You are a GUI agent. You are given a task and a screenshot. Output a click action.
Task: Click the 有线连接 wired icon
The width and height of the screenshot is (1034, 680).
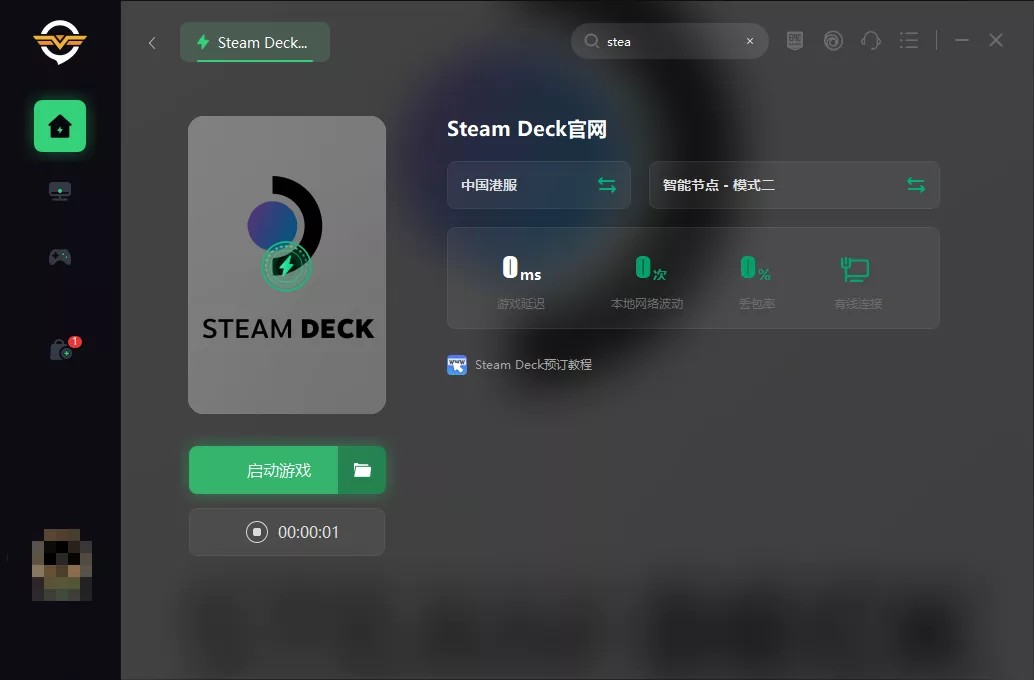pos(855,269)
